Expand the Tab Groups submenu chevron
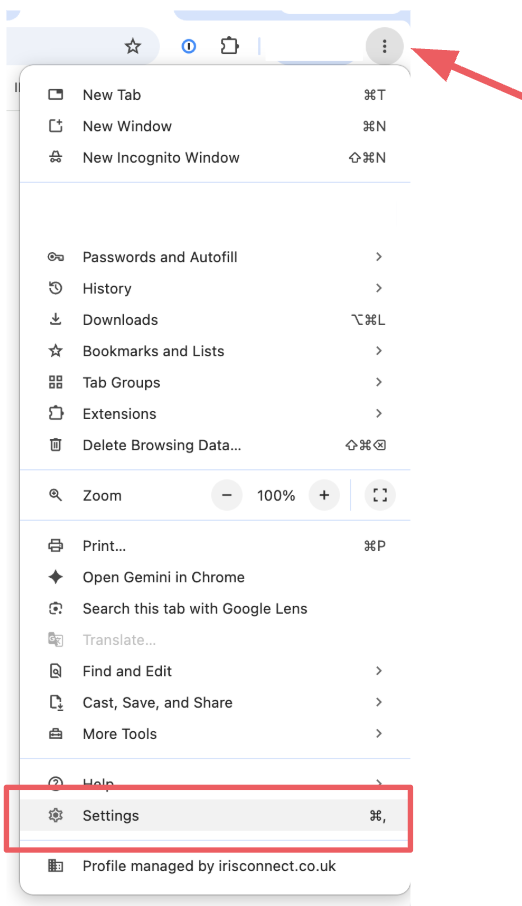Viewport: 522px width, 906px height. tap(379, 382)
